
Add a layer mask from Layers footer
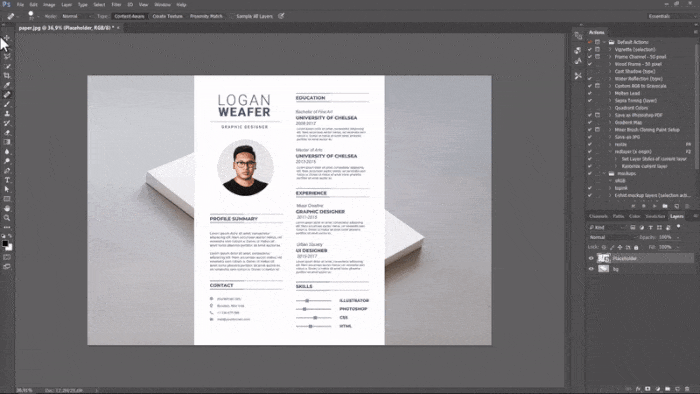pos(648,389)
